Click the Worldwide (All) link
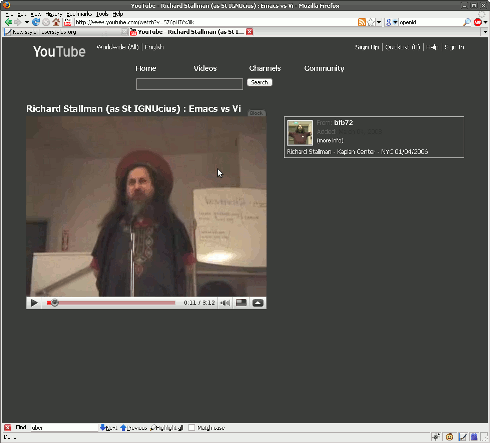This screenshot has width=490, height=443. click(x=117, y=47)
